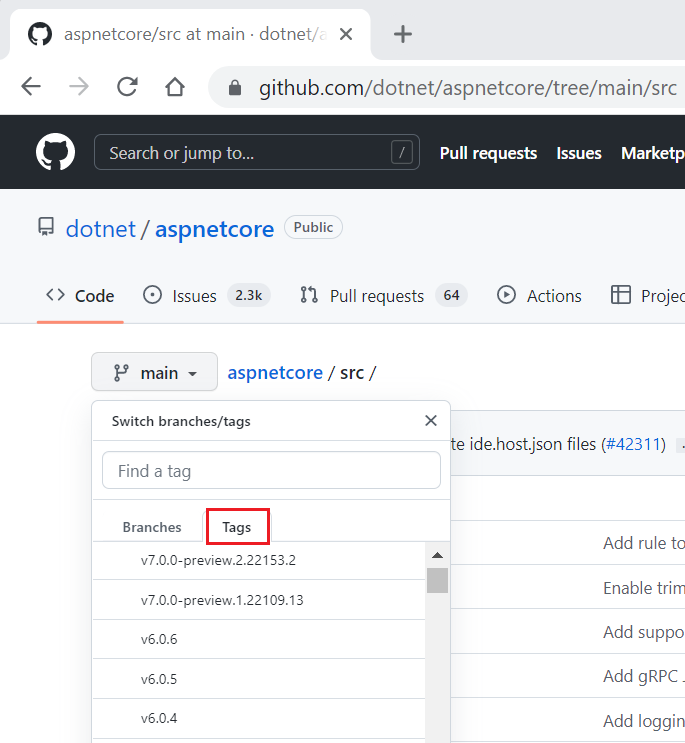Select tag v6.0.6
The width and height of the screenshot is (685, 743).
(159, 639)
